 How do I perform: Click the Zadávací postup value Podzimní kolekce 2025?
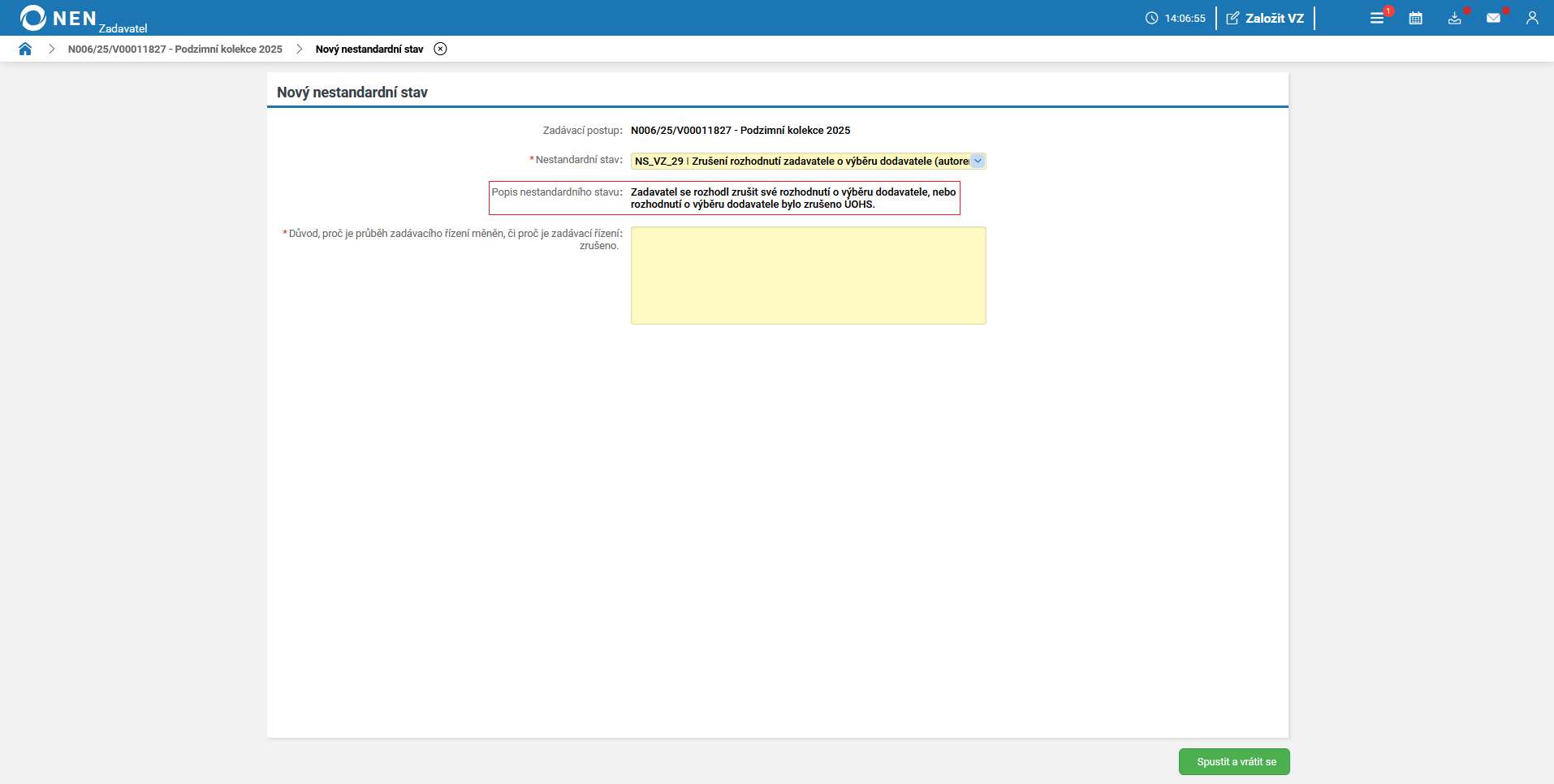click(x=740, y=130)
